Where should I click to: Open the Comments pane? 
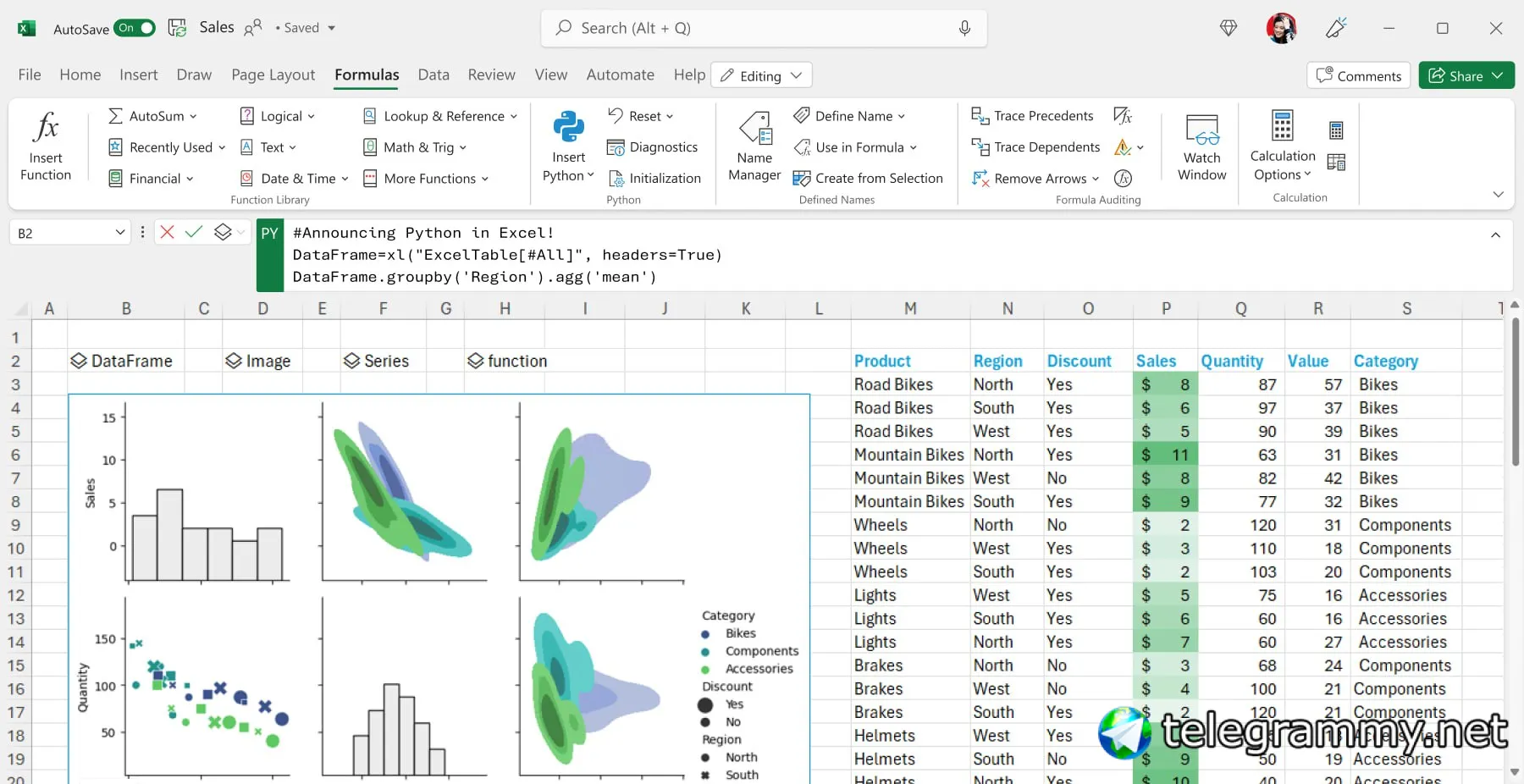click(x=1359, y=75)
